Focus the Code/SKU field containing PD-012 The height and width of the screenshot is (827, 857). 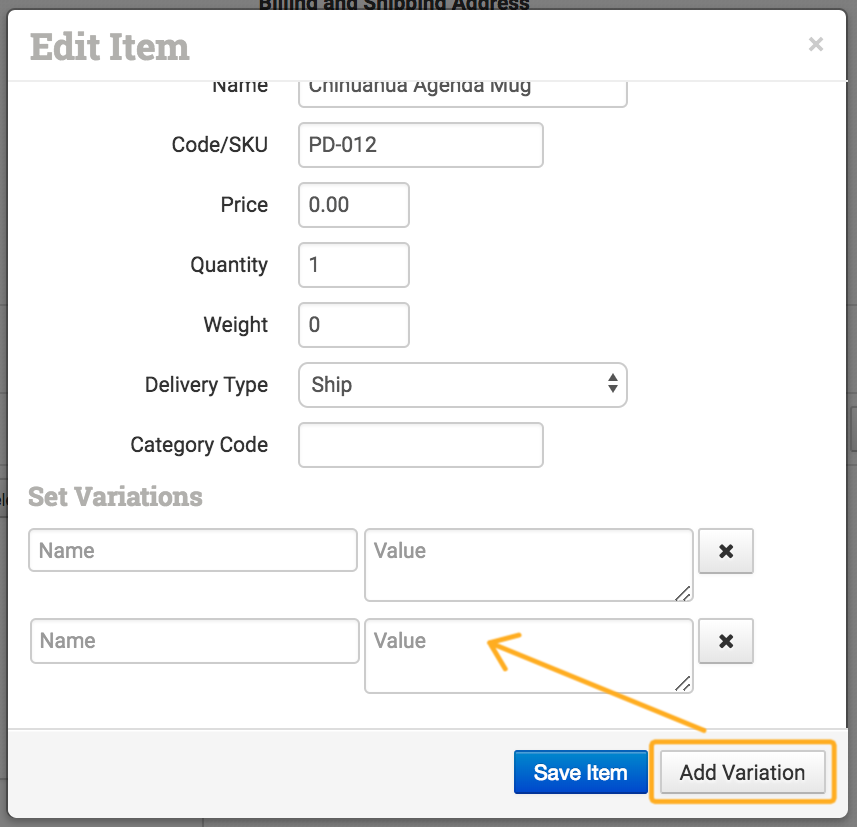coord(420,145)
